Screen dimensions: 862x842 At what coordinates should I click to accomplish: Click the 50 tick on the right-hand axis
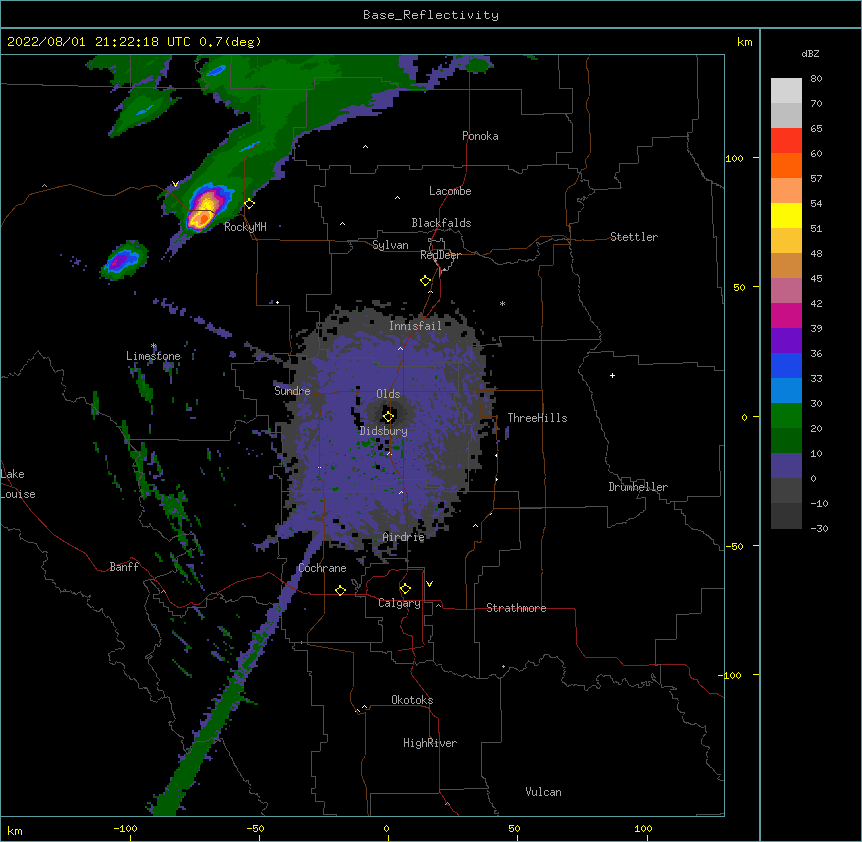pyautogui.click(x=739, y=287)
